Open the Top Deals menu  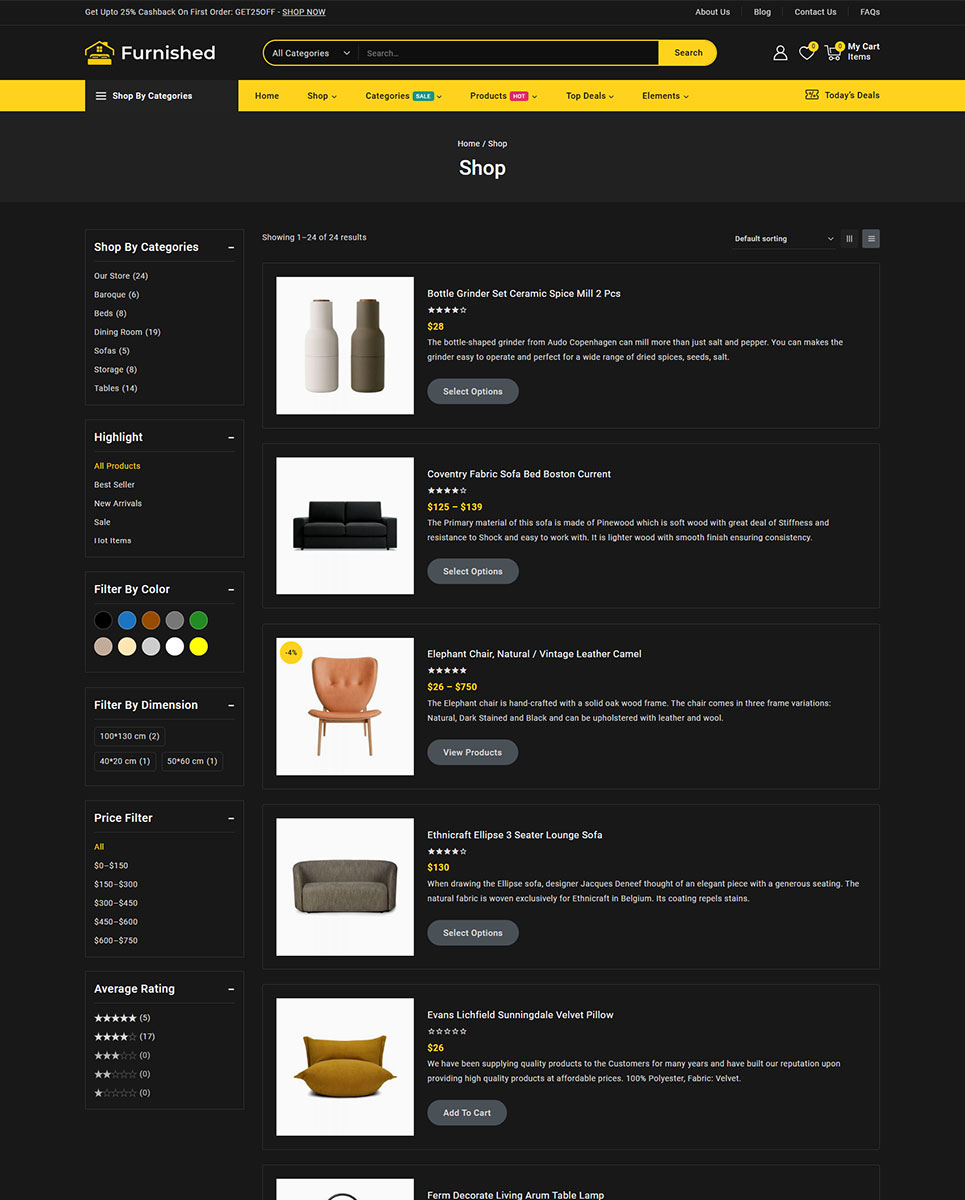pyautogui.click(x=589, y=96)
